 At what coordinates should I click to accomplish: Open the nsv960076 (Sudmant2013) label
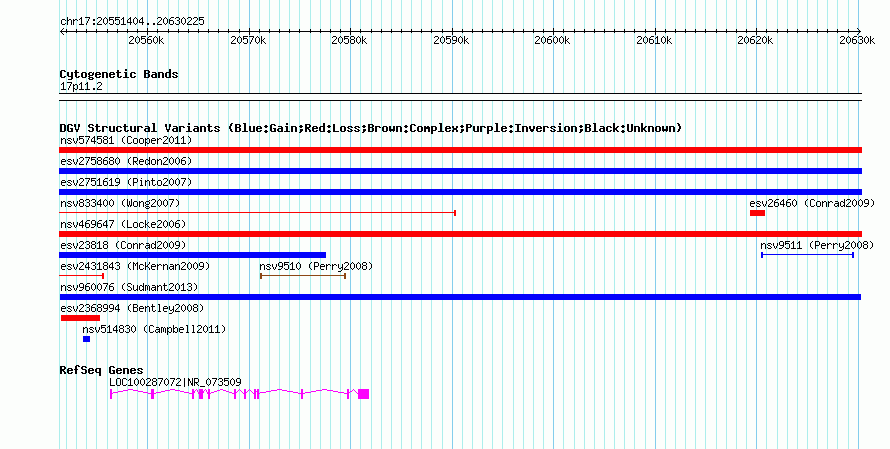click(129, 287)
